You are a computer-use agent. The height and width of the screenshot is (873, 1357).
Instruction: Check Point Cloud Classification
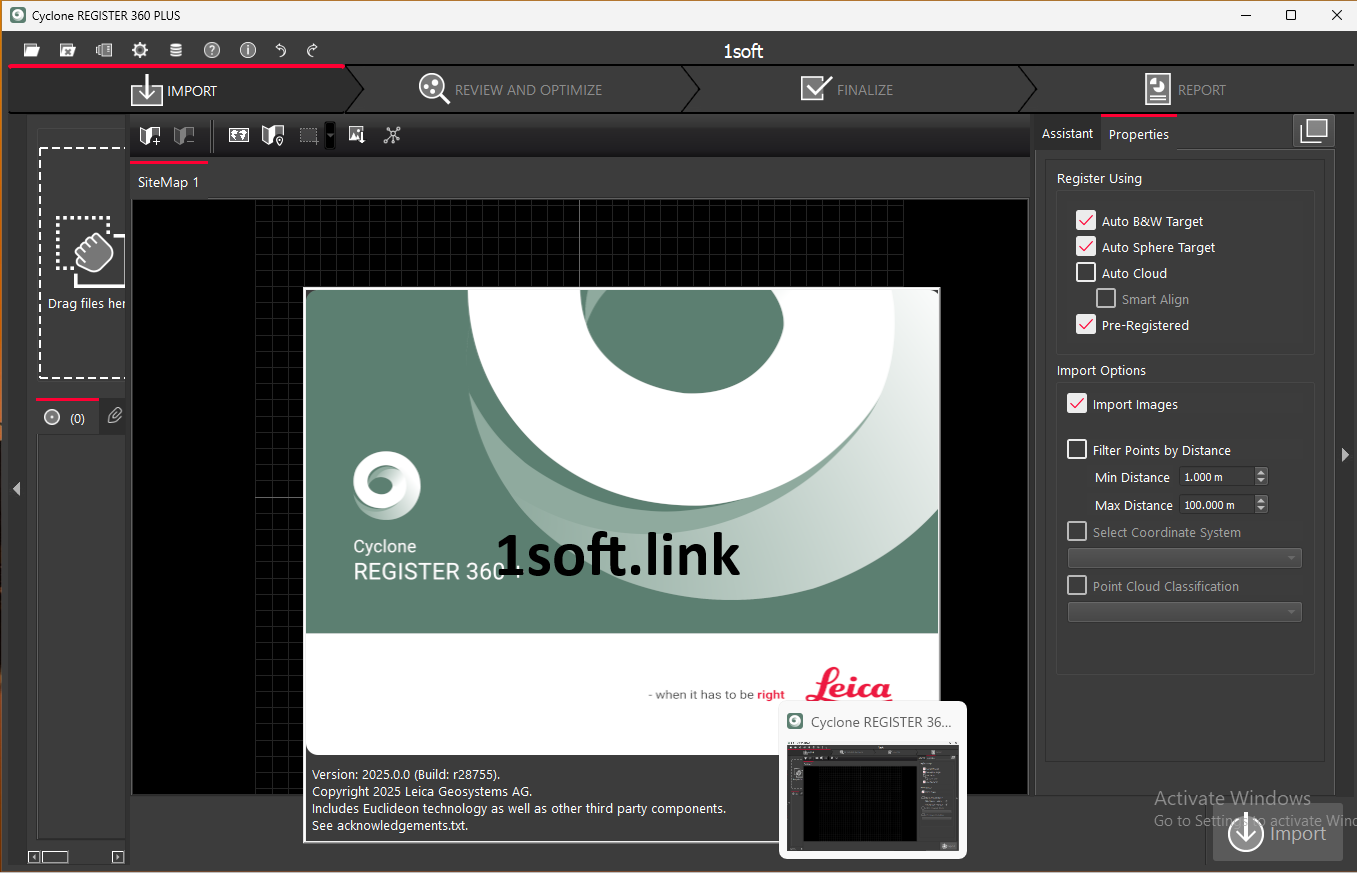[x=1077, y=586]
